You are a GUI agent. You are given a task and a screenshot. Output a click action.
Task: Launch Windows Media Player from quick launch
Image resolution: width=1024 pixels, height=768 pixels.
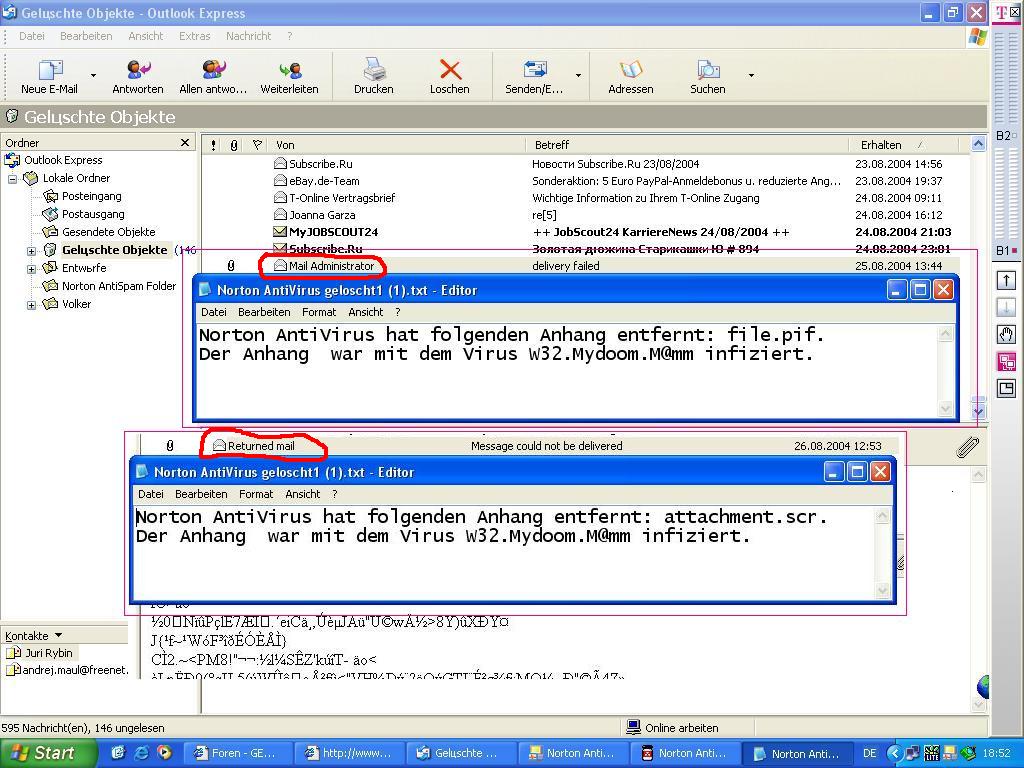click(x=164, y=752)
